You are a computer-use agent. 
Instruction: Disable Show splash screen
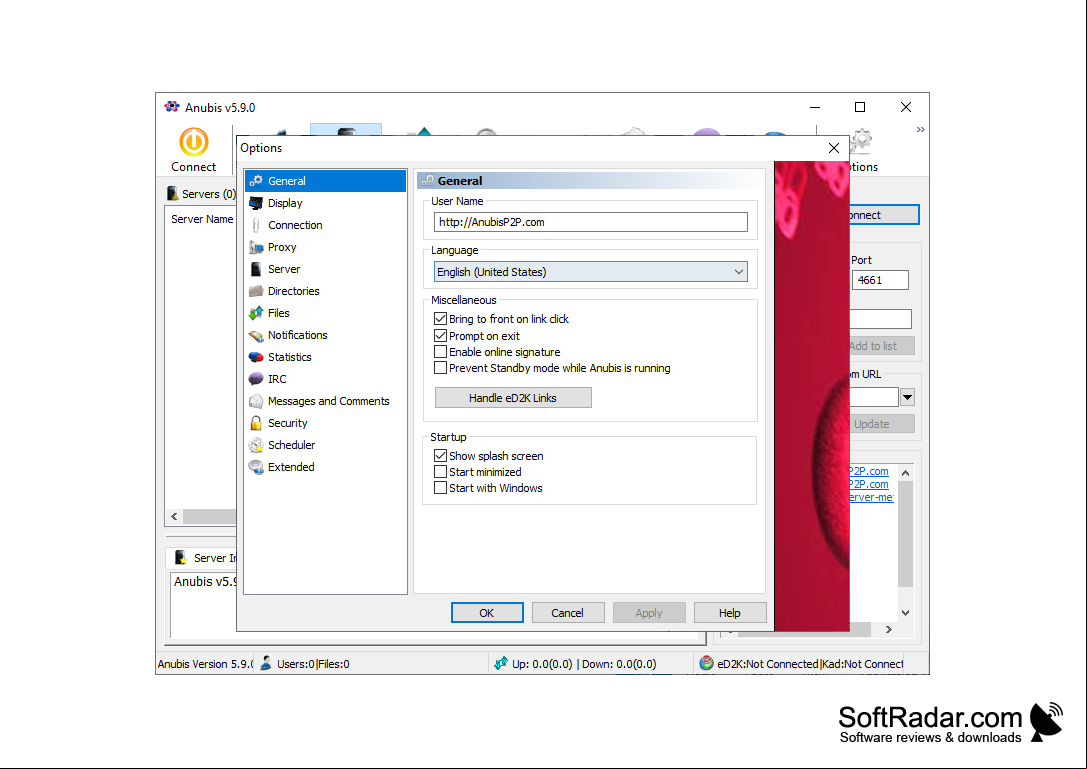pyautogui.click(x=440, y=456)
